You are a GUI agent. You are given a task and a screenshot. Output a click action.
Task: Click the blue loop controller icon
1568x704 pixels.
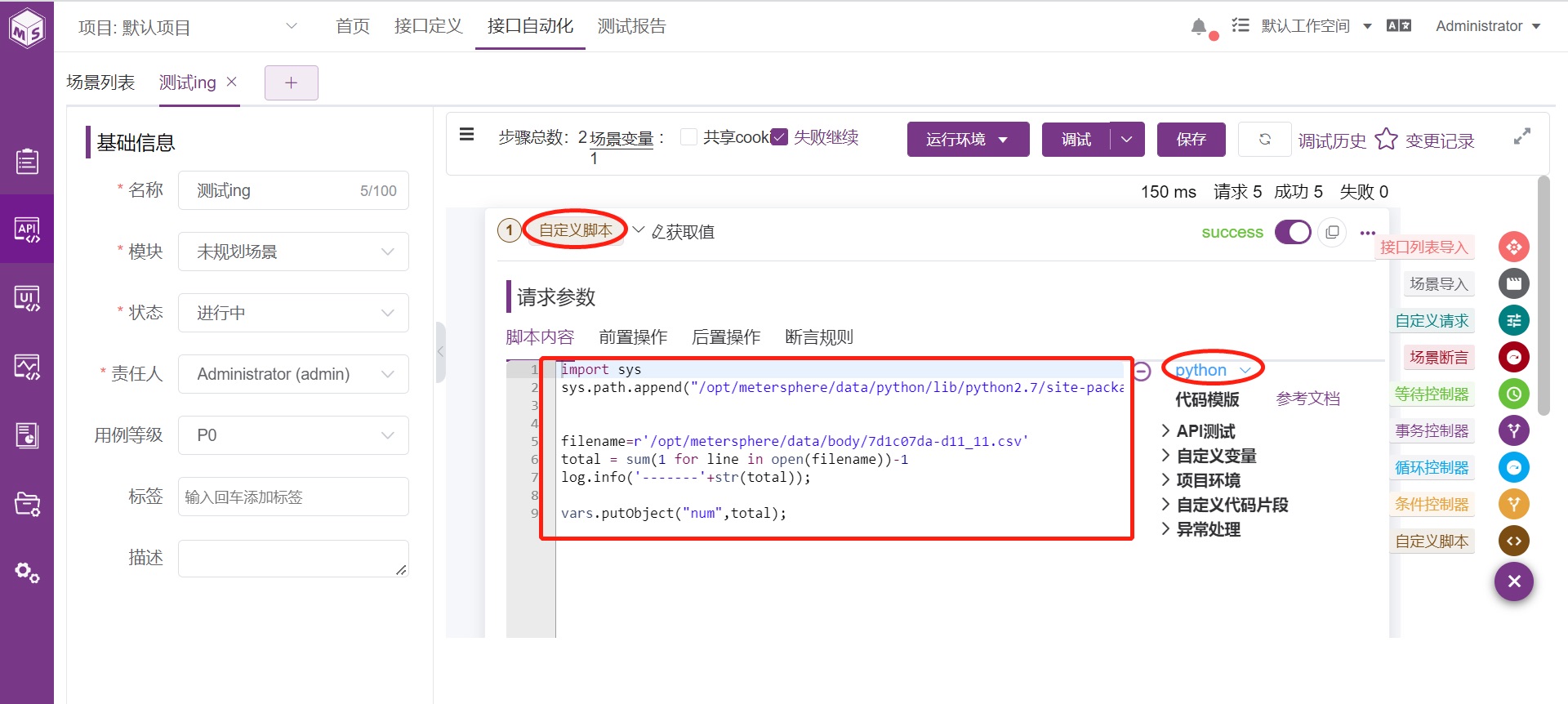(1514, 467)
